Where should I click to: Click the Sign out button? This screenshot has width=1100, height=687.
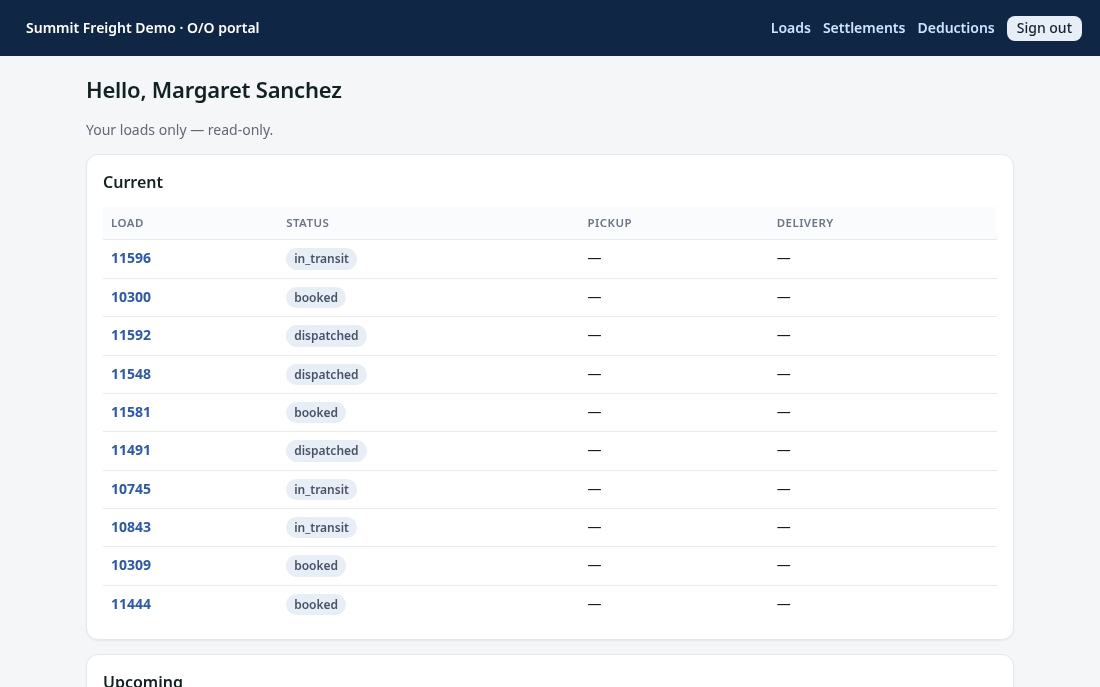(x=1044, y=28)
